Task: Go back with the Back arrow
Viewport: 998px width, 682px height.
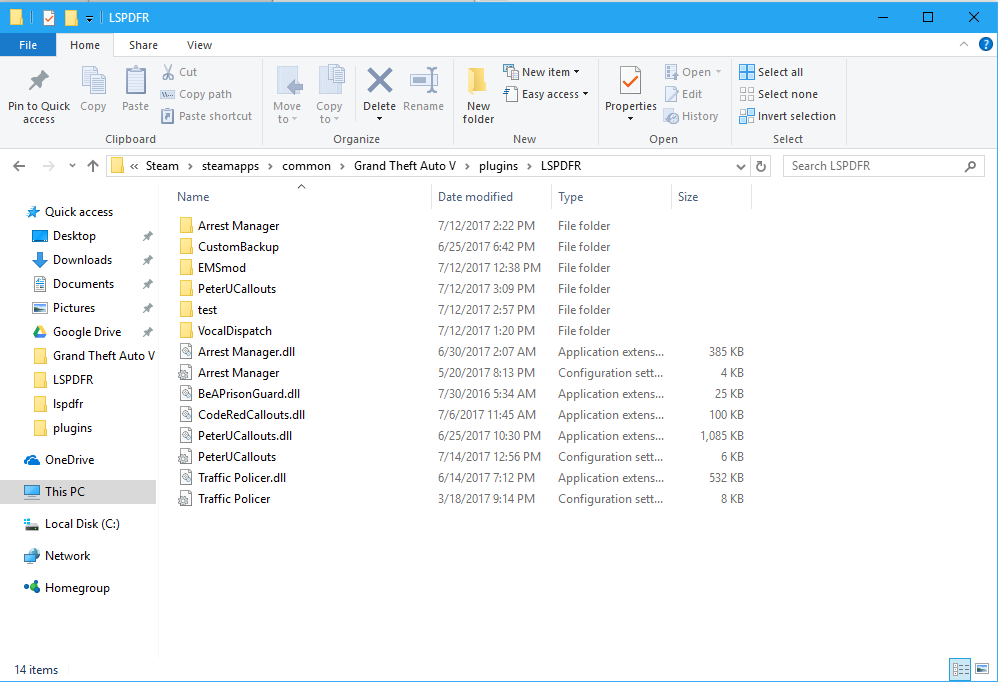Action: point(19,166)
